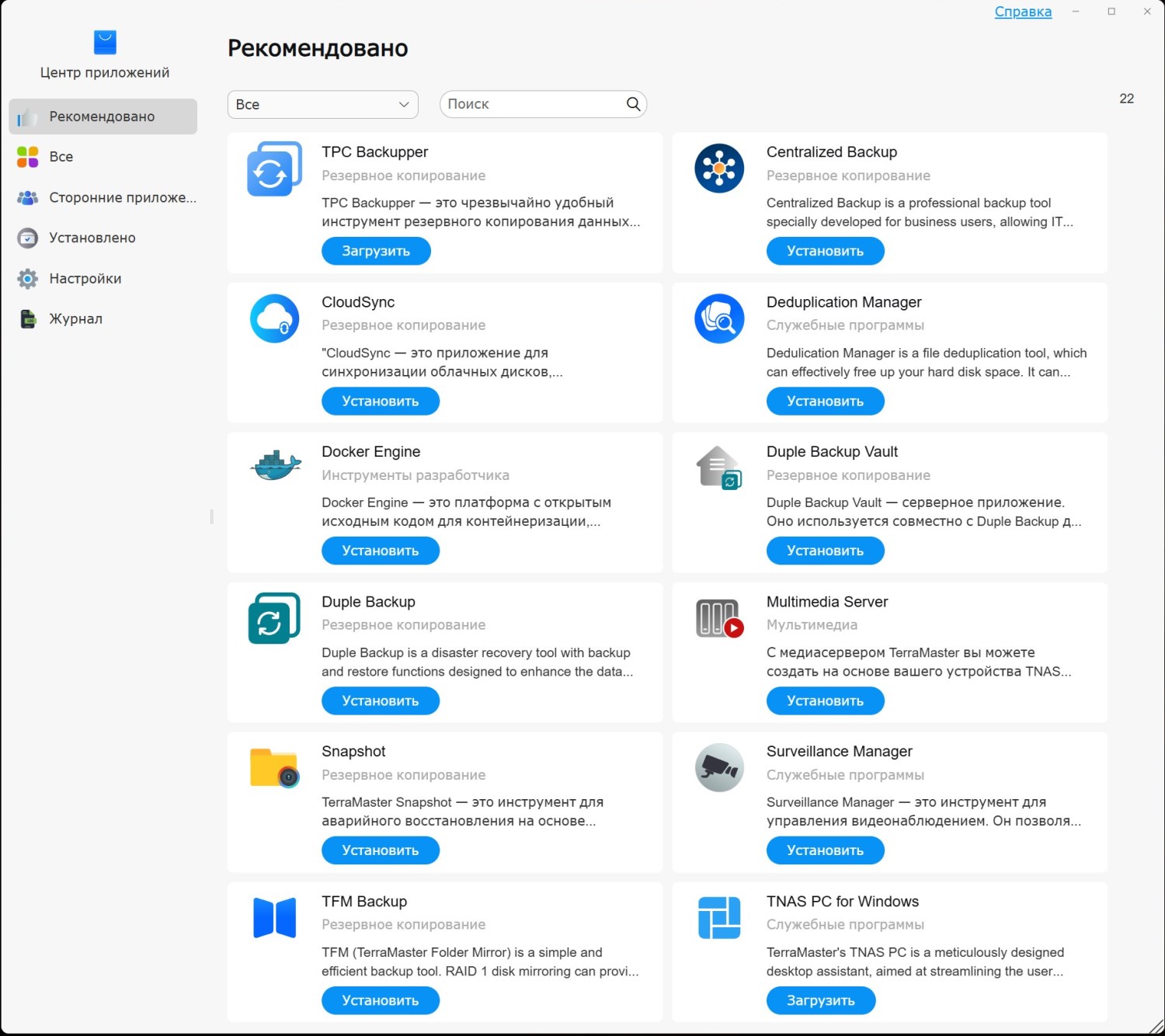The height and width of the screenshot is (1036, 1165).
Task: Click the search magnifier icon
Action: coord(634,104)
